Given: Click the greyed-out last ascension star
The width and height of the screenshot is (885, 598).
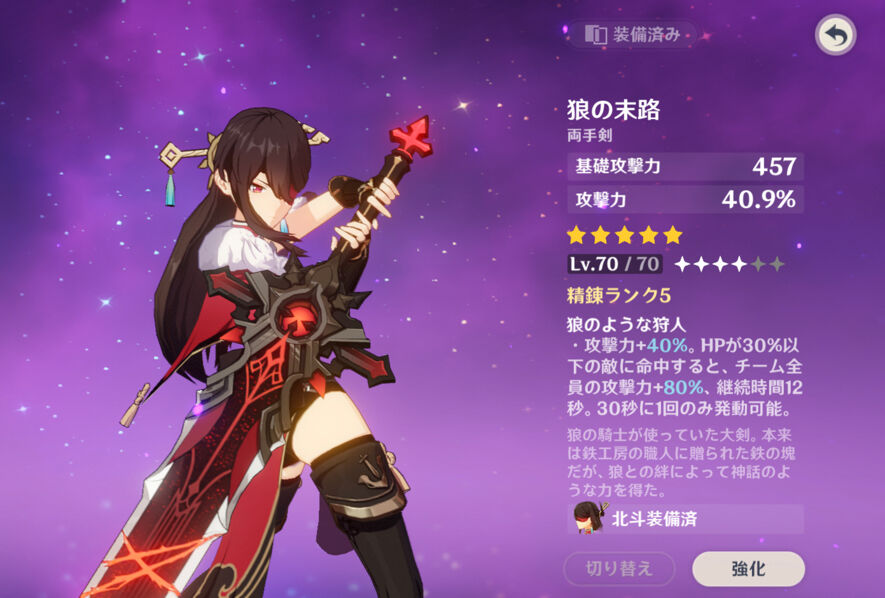Looking at the screenshot, I should (x=777, y=264).
